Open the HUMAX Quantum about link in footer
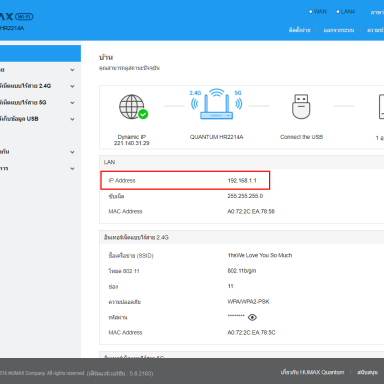 [312, 372]
